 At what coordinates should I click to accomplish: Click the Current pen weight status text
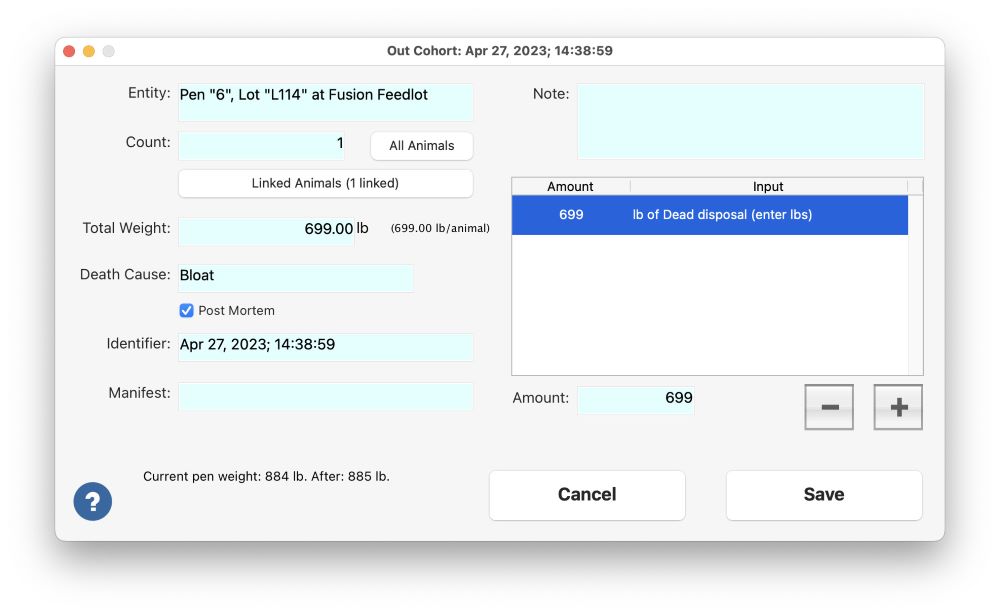(x=266, y=476)
